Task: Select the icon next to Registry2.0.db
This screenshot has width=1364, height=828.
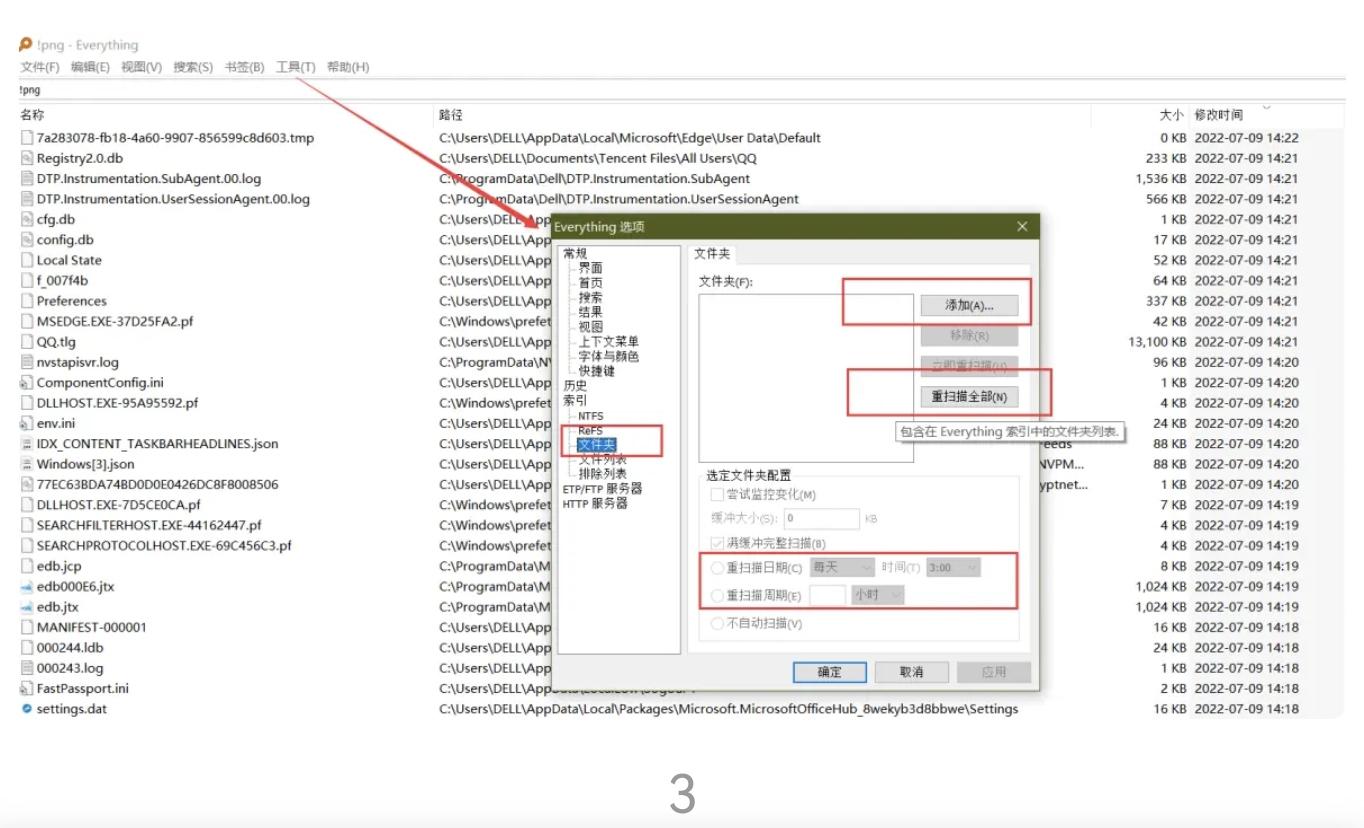Action: click(x=27, y=158)
